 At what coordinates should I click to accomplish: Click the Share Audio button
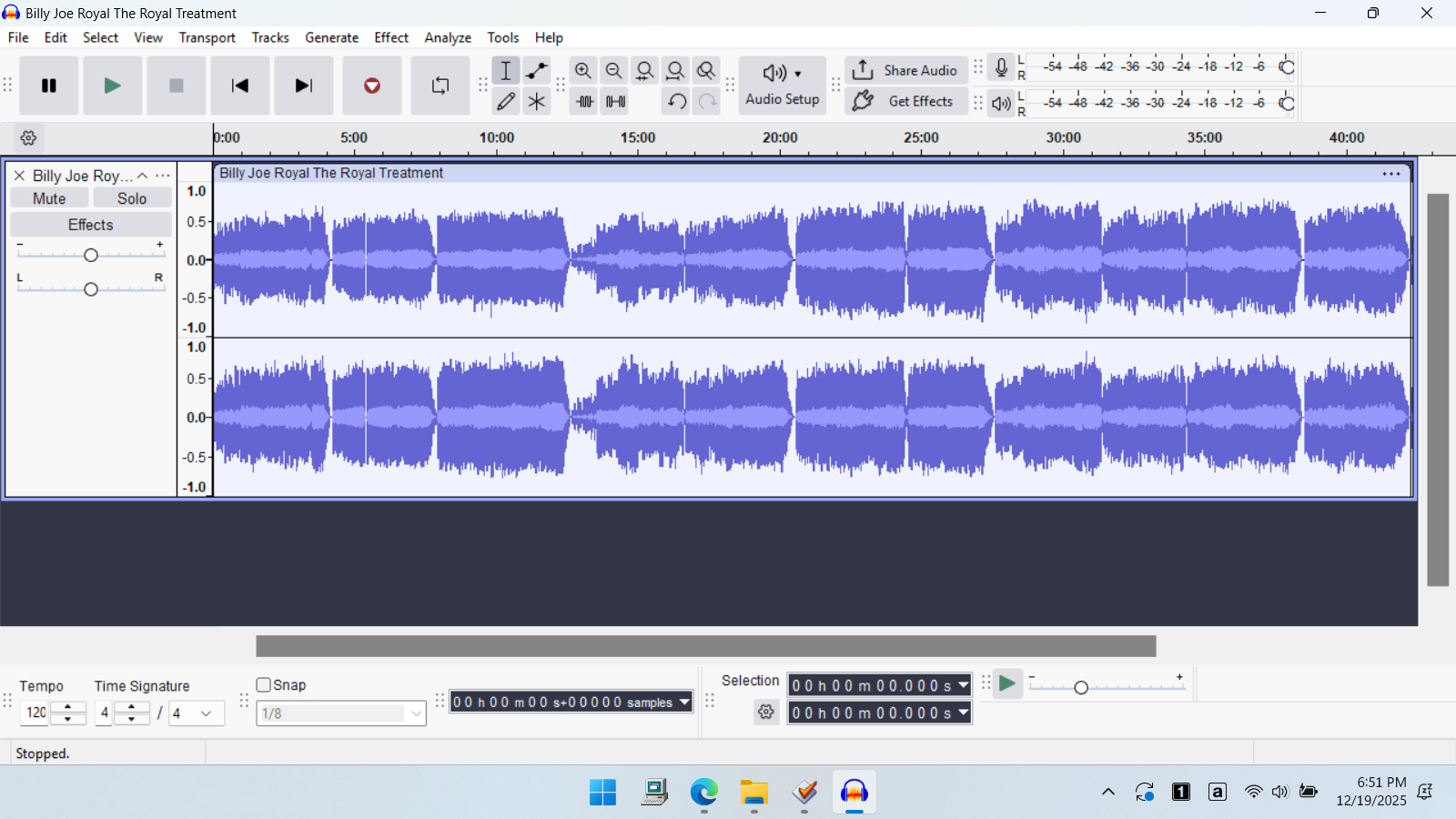click(x=906, y=71)
